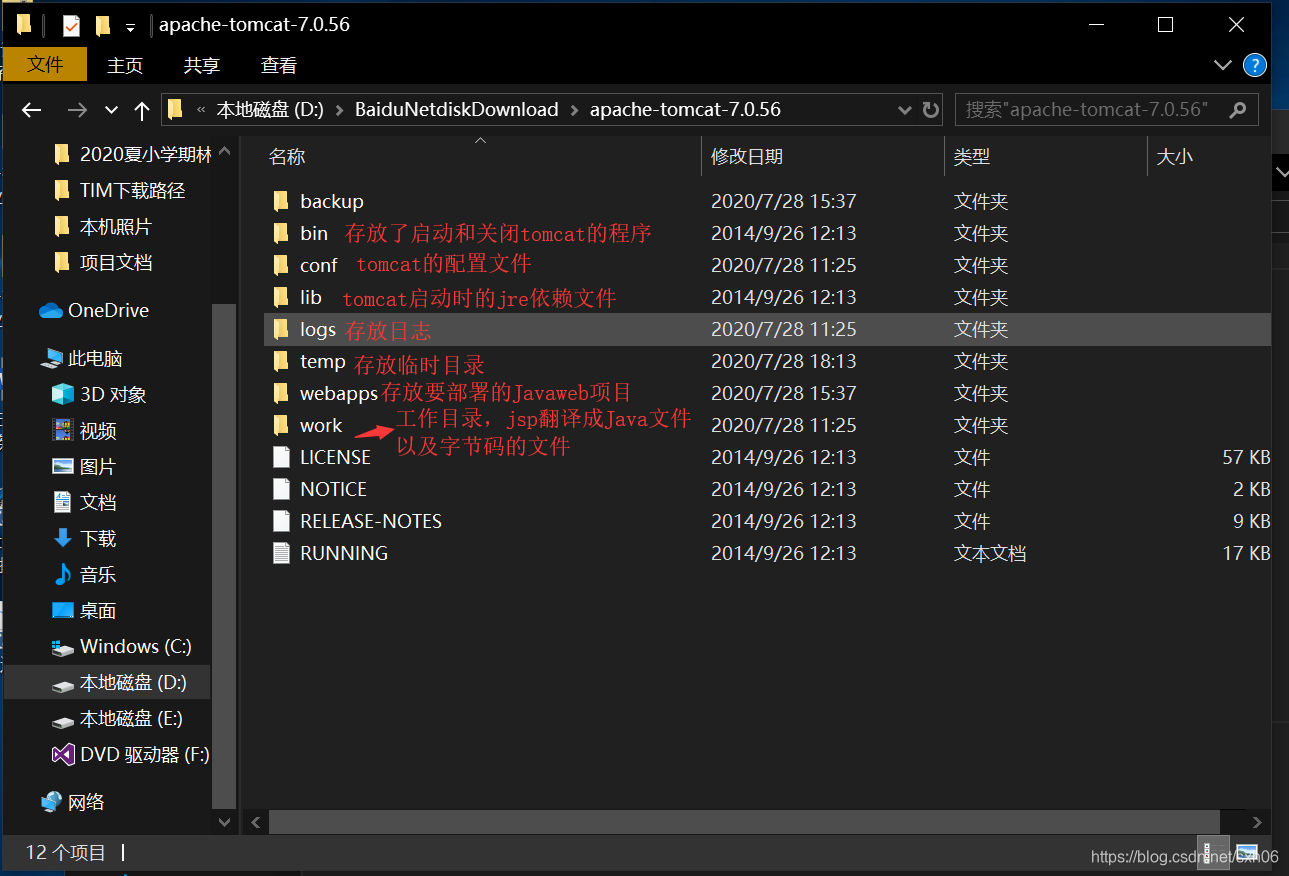Open 图片 in navigation pane
This screenshot has width=1289, height=876.
pos(84,466)
